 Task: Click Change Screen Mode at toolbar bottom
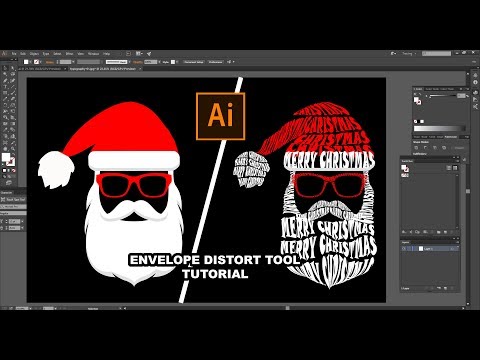tap(8, 182)
